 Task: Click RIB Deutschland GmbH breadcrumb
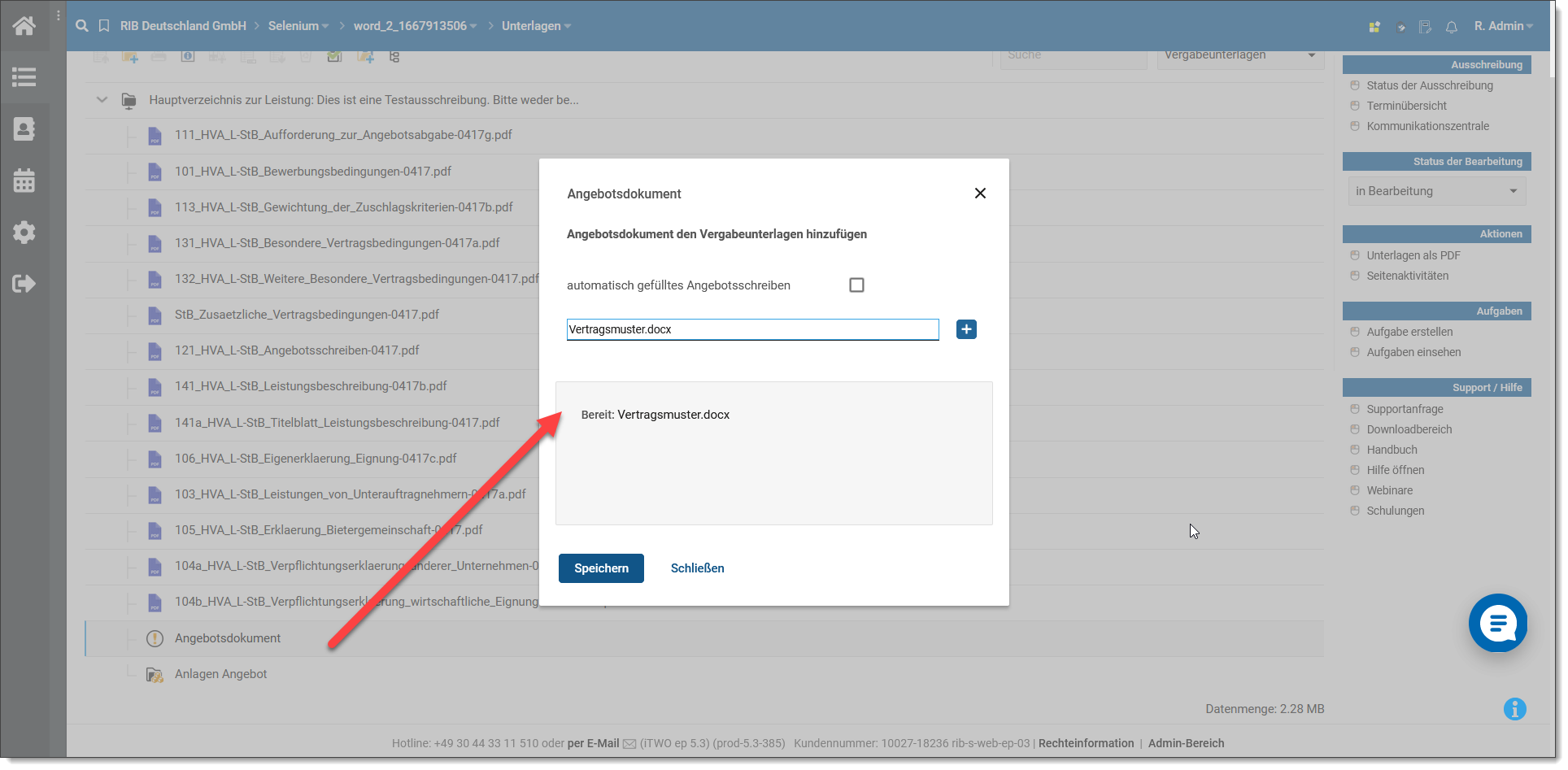[x=183, y=26]
